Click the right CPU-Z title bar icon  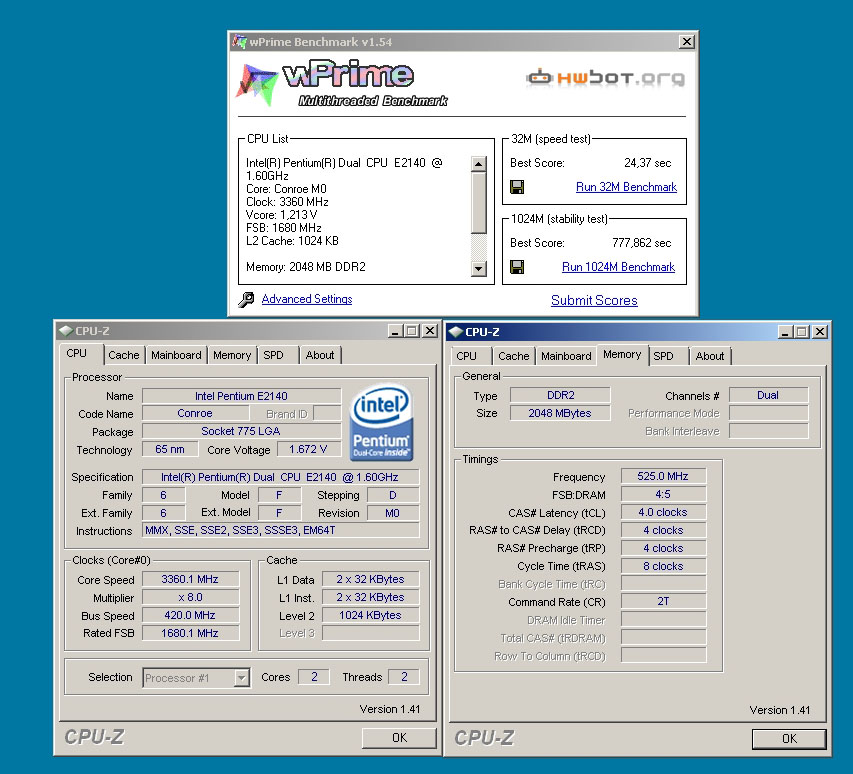click(455, 332)
